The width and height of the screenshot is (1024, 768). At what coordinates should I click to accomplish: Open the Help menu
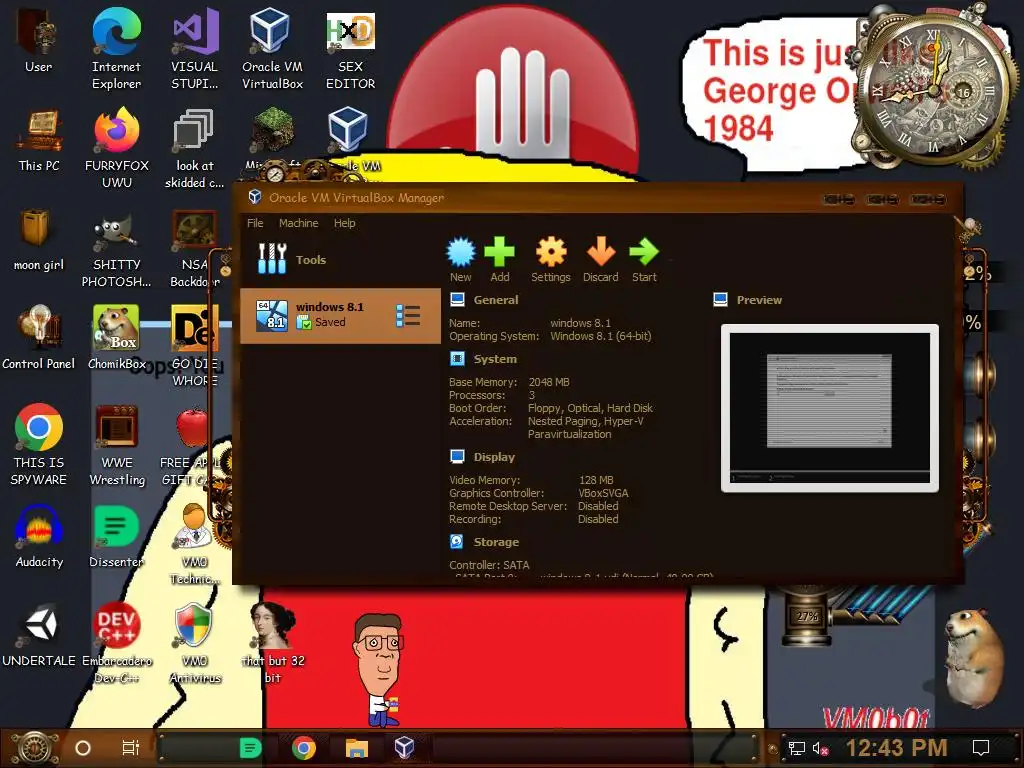pyautogui.click(x=344, y=223)
